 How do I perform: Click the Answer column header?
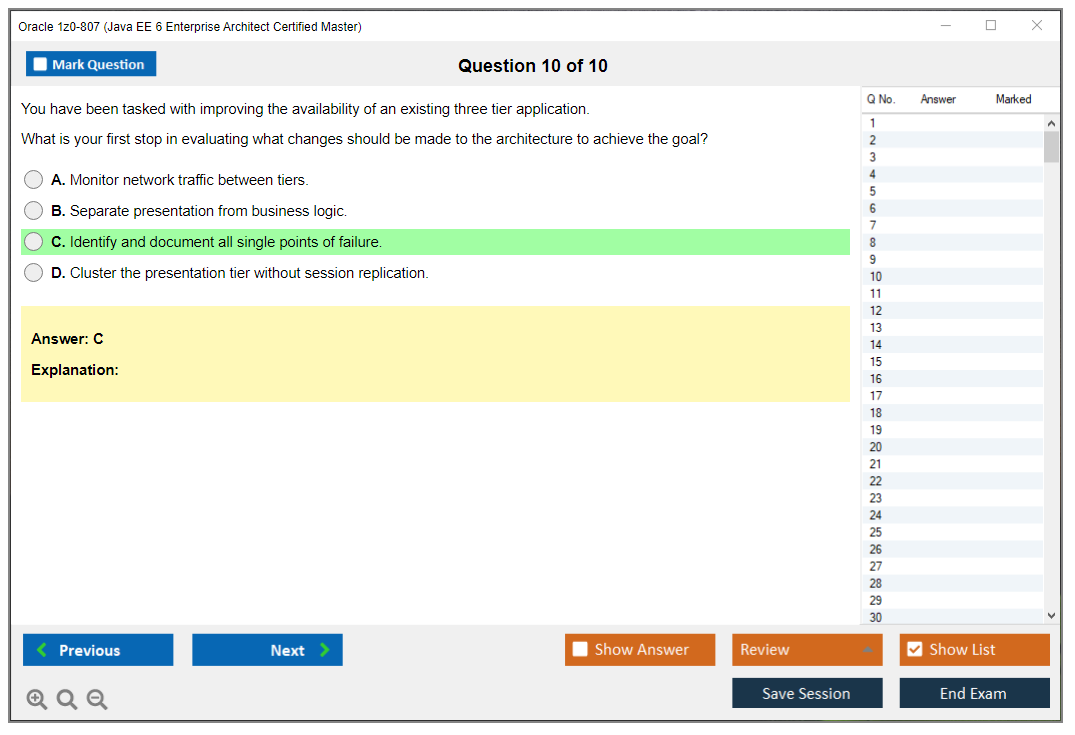(938, 99)
